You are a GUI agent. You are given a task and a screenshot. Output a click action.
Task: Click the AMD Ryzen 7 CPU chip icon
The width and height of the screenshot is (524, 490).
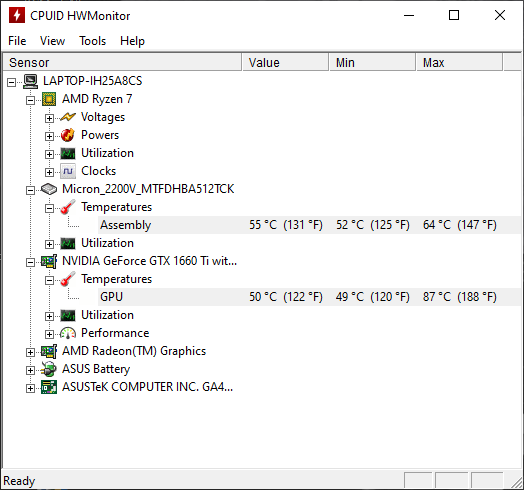click(49, 99)
